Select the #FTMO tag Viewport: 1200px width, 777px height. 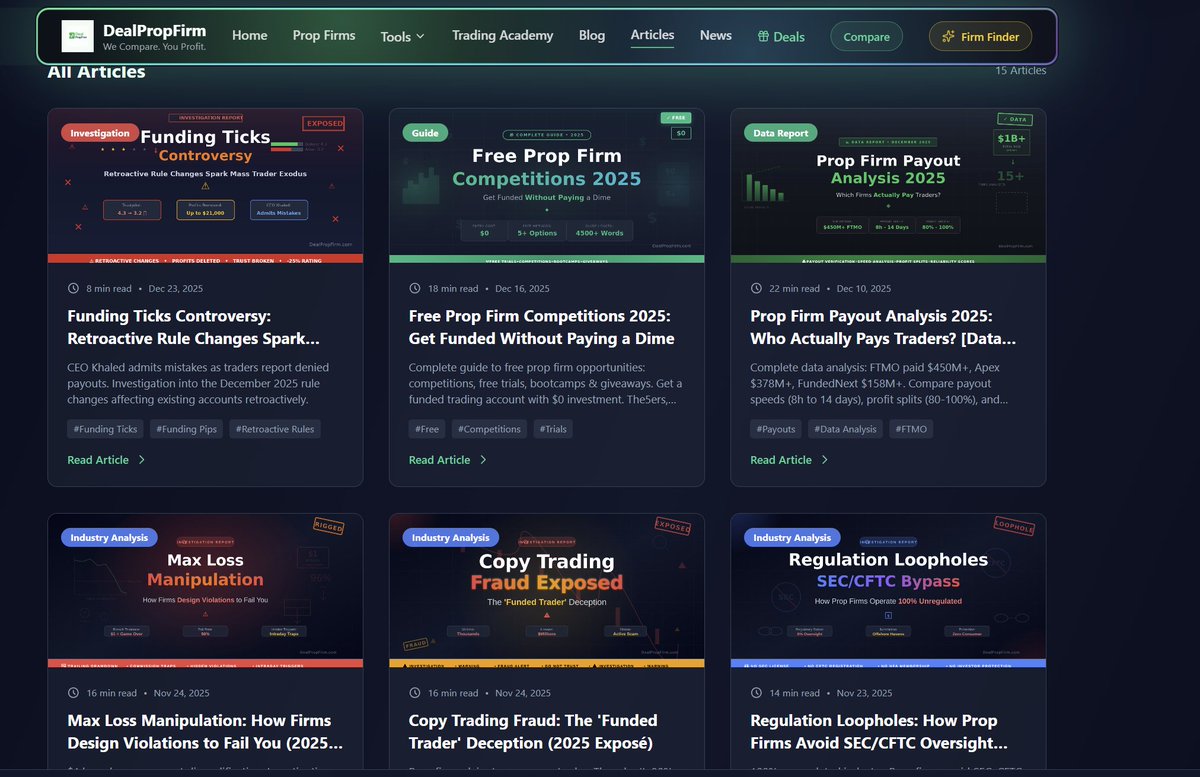click(912, 429)
